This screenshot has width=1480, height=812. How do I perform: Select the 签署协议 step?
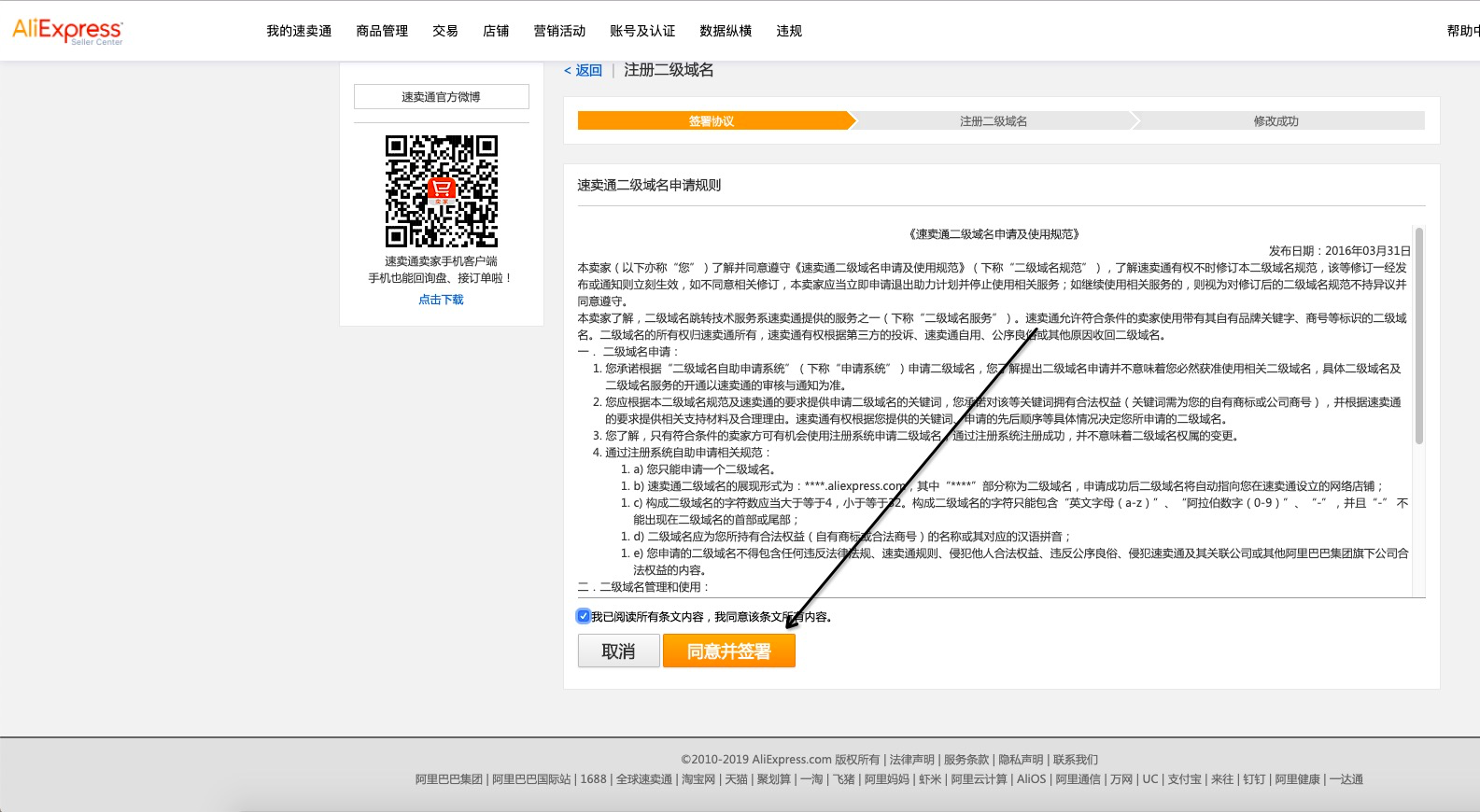(x=712, y=121)
